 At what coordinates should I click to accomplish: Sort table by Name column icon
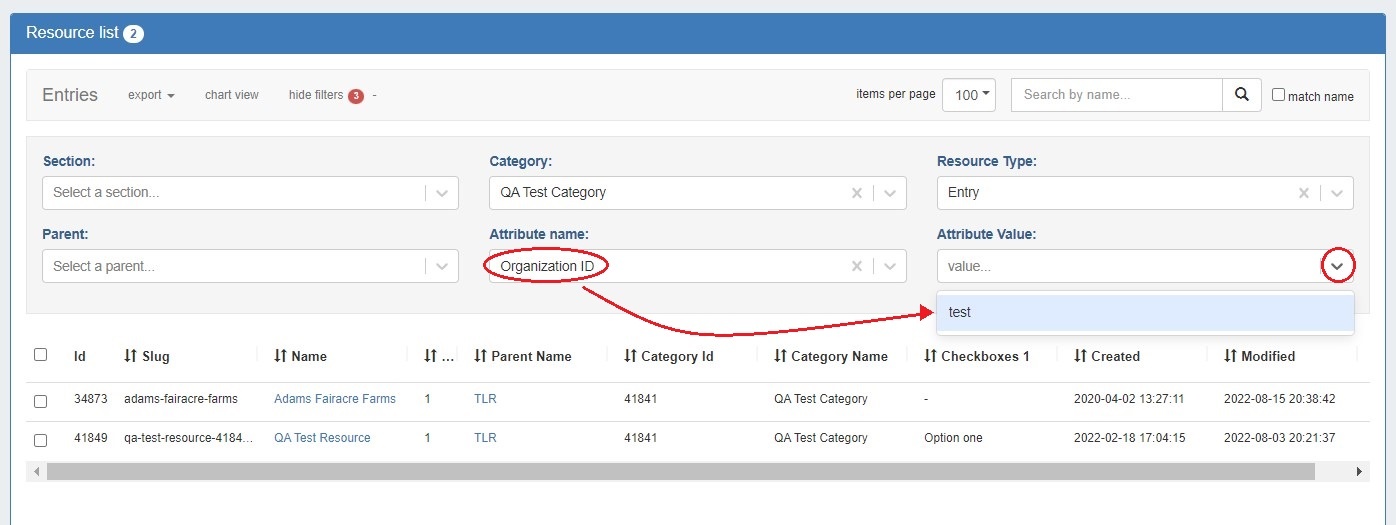tap(280, 356)
